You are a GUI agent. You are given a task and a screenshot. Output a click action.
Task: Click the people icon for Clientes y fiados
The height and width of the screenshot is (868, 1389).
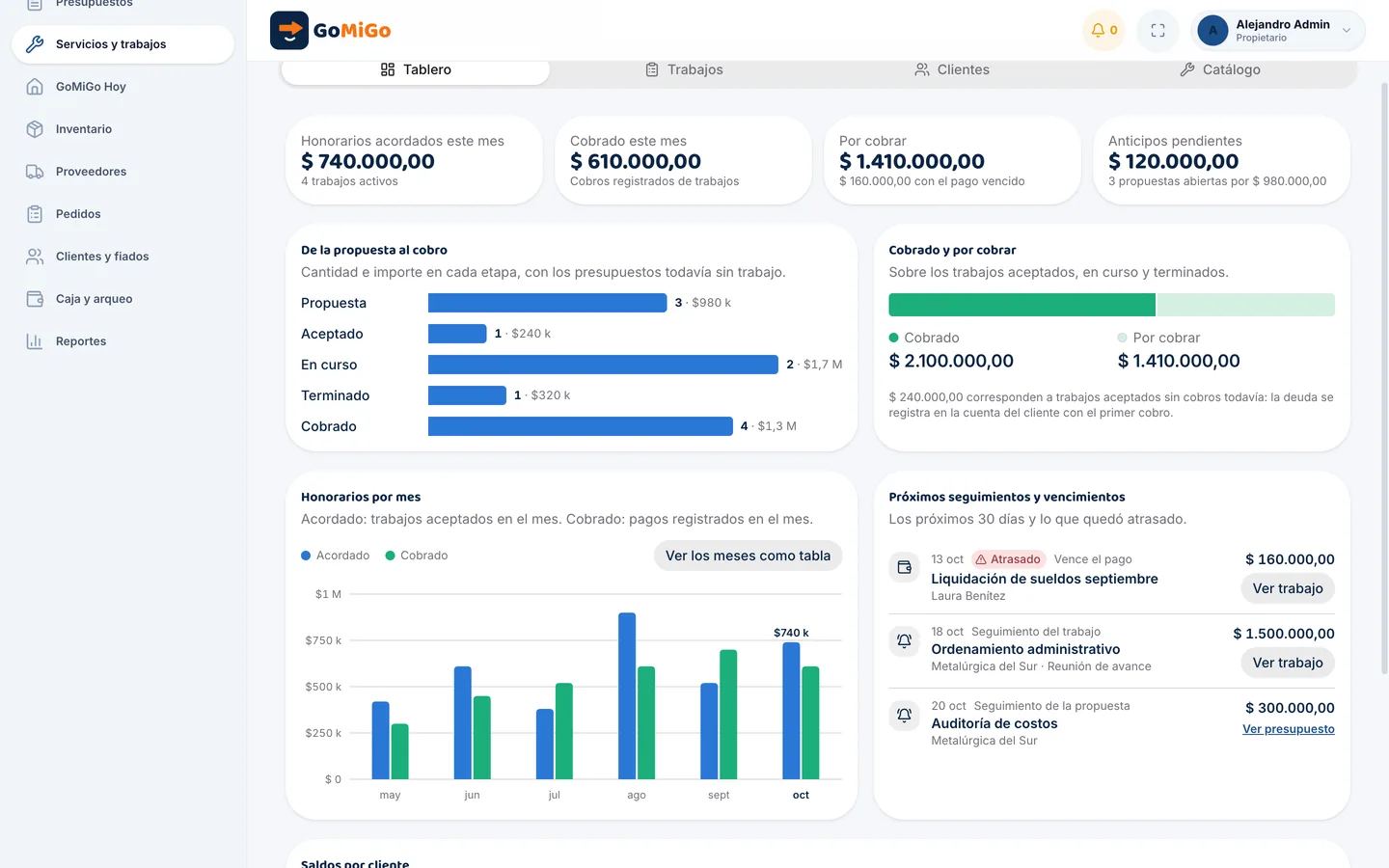point(35,257)
